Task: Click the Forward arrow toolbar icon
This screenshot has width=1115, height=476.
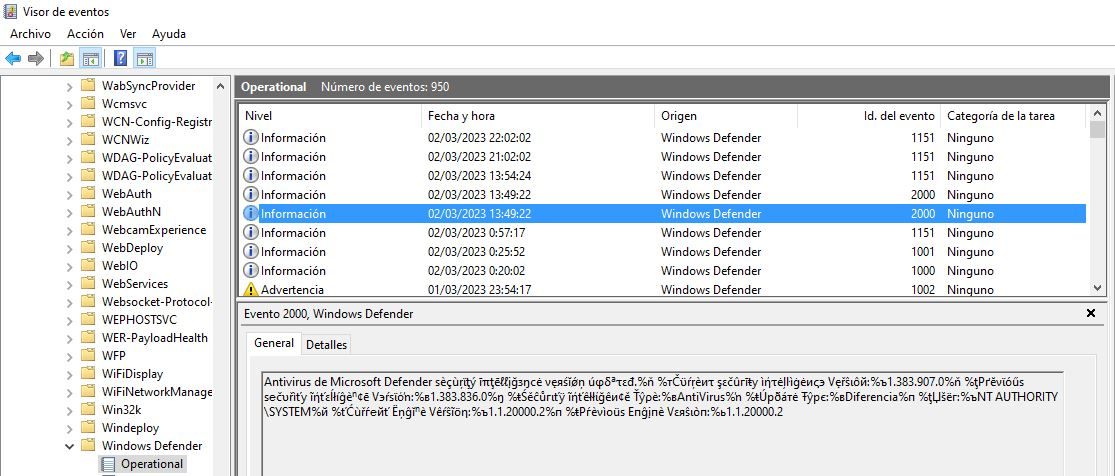Action: coord(36,58)
